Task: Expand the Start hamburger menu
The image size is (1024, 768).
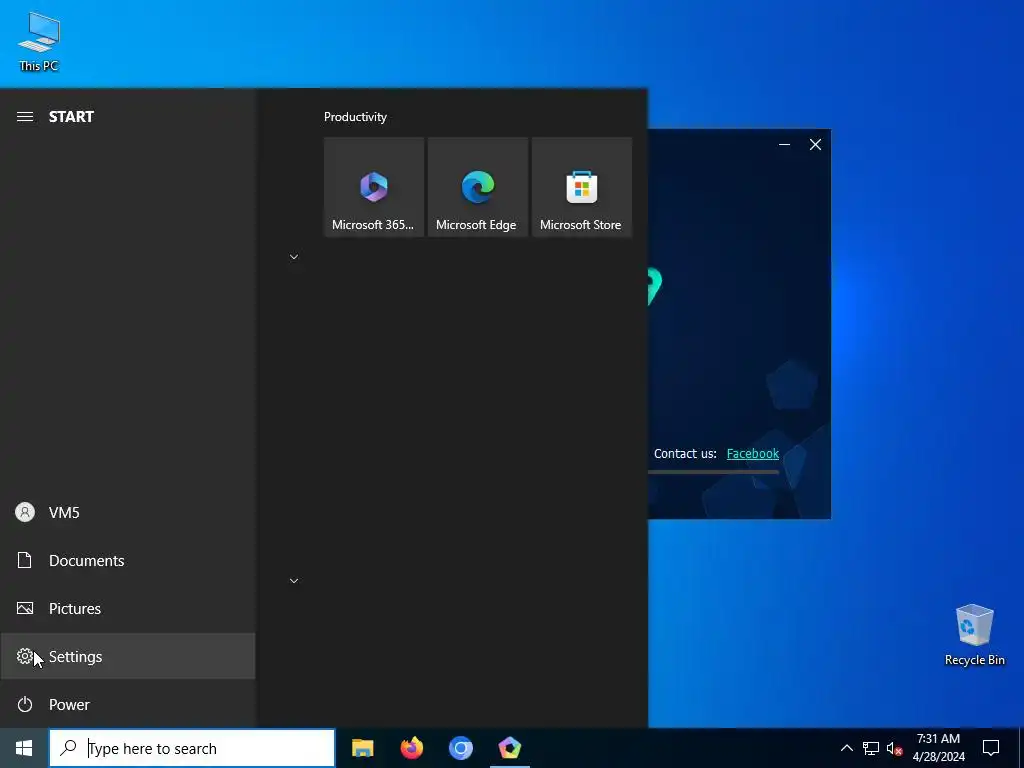Action: (25, 117)
